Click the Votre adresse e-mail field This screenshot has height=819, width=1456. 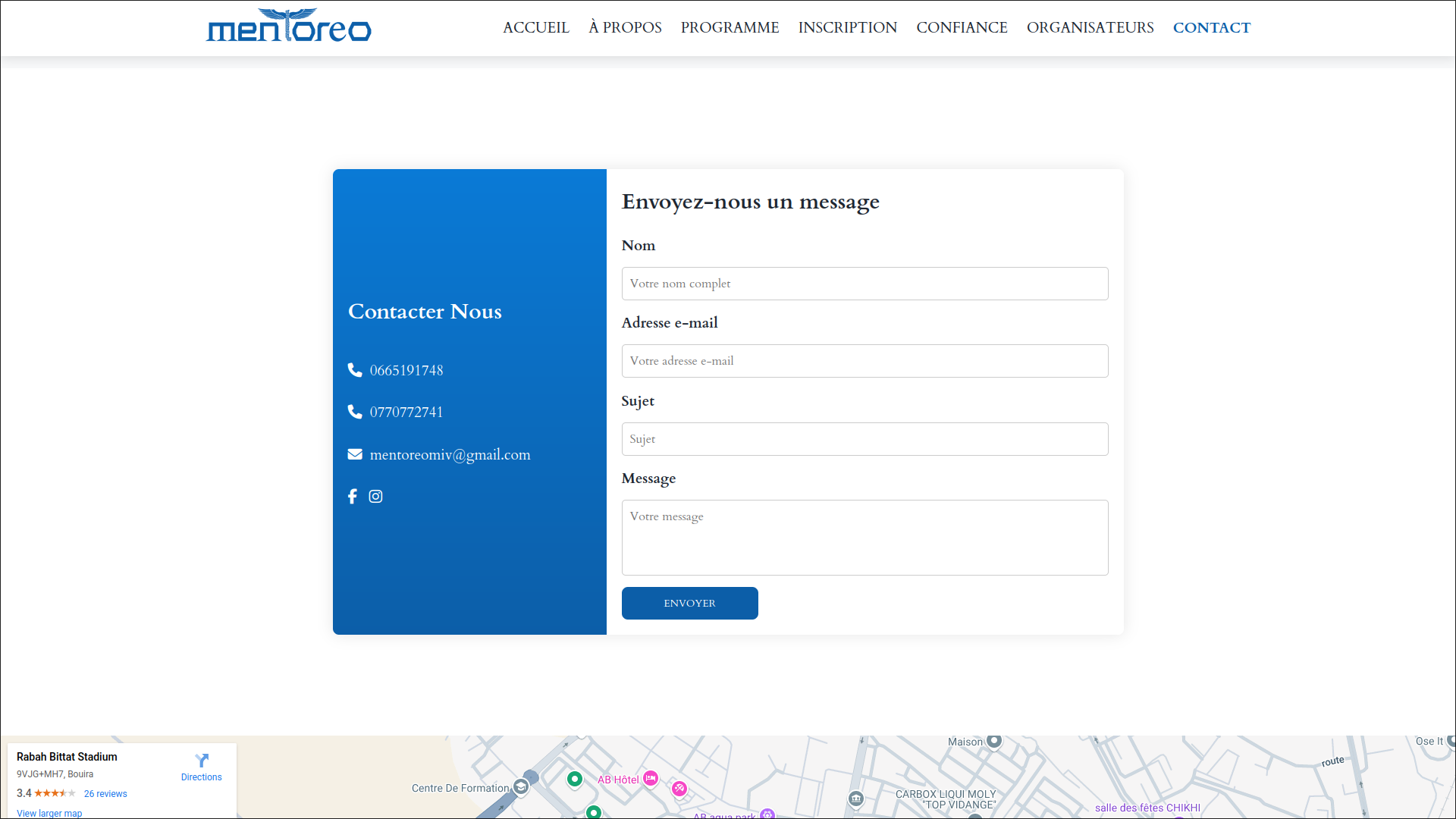864,361
